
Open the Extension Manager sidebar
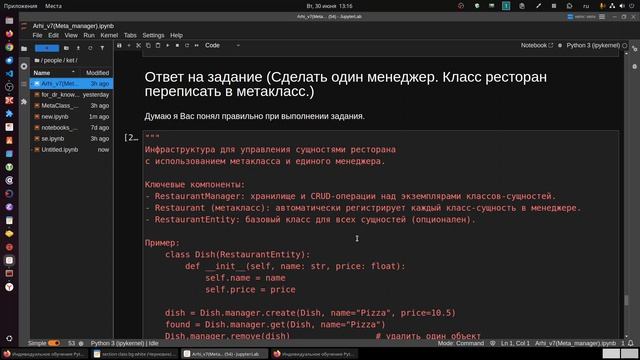pos(24,102)
